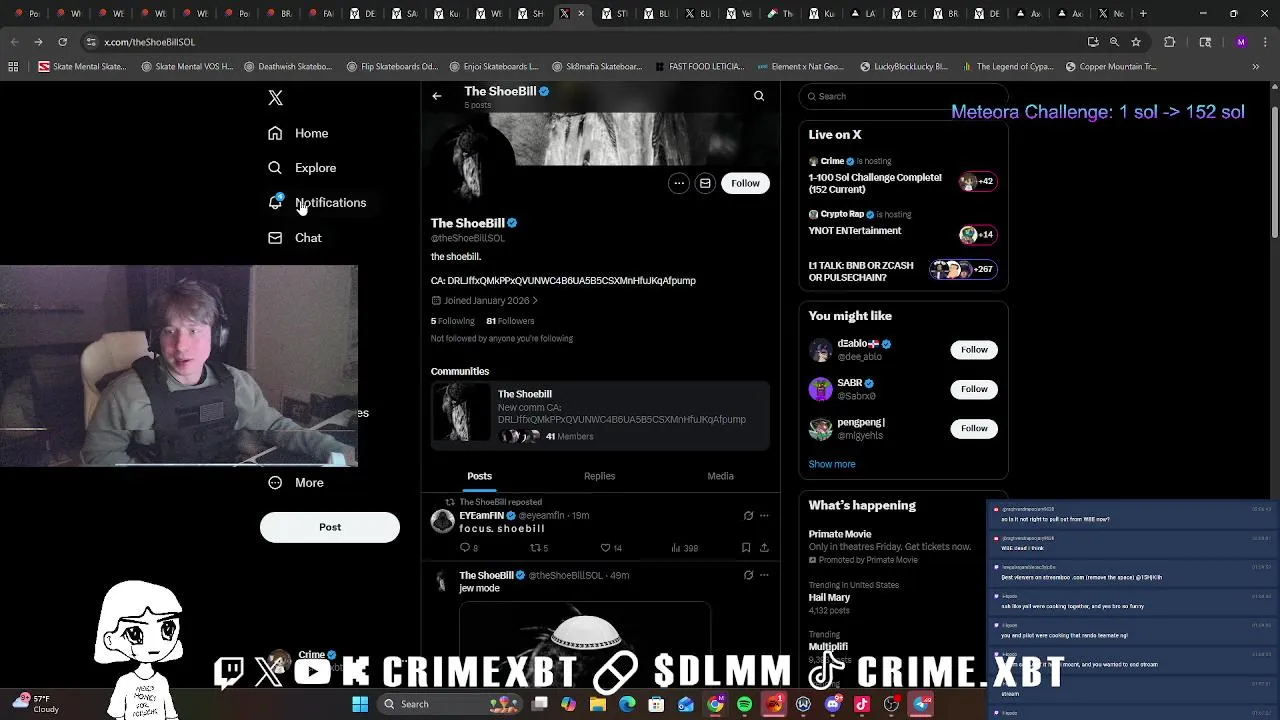The image size is (1280, 720).
Task: Click the 81 Followers count
Action: pos(510,321)
